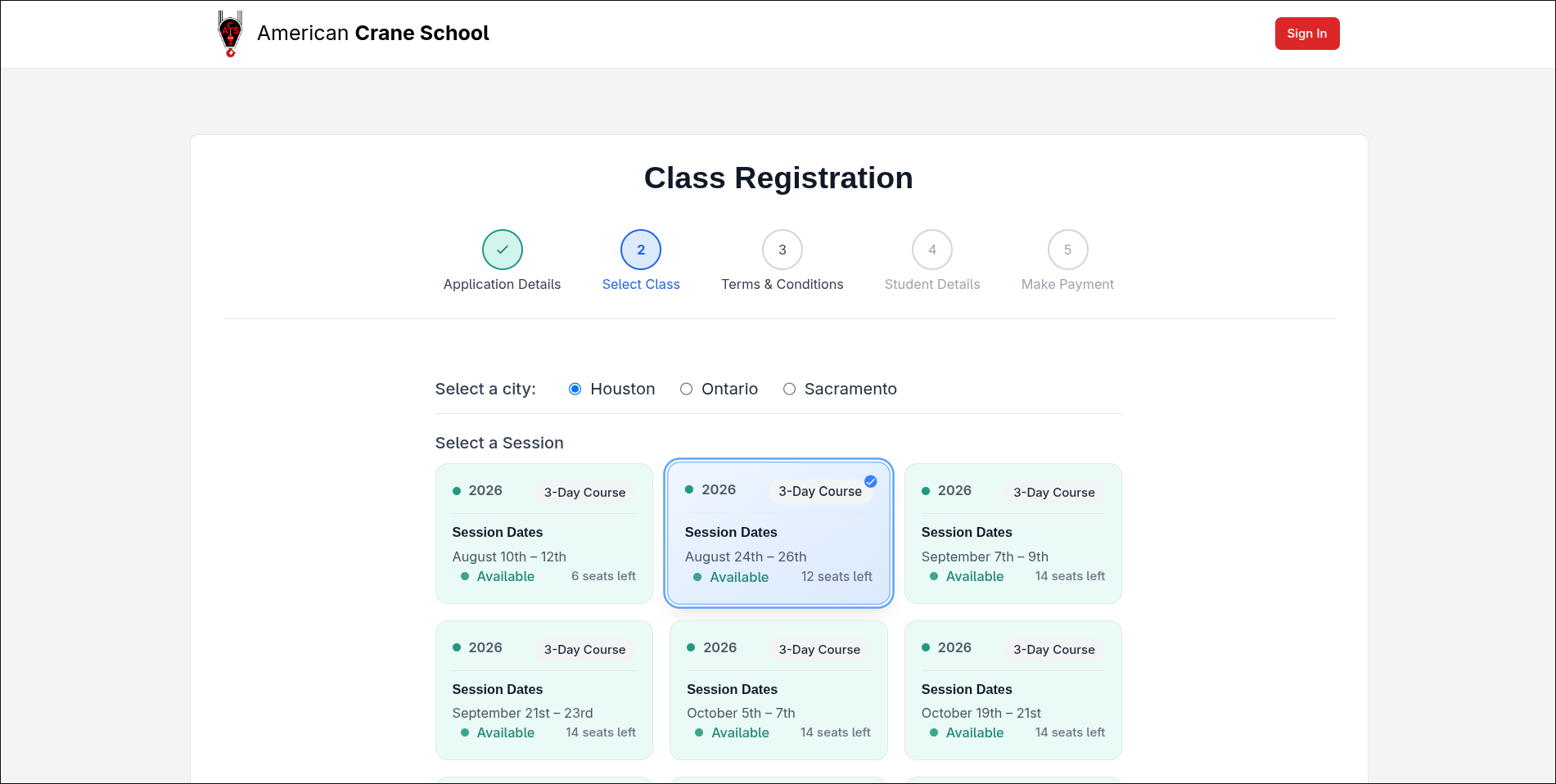Screen dimensions: 1556x784
Task: Pick the Sacramento city radio button
Action: coord(790,389)
